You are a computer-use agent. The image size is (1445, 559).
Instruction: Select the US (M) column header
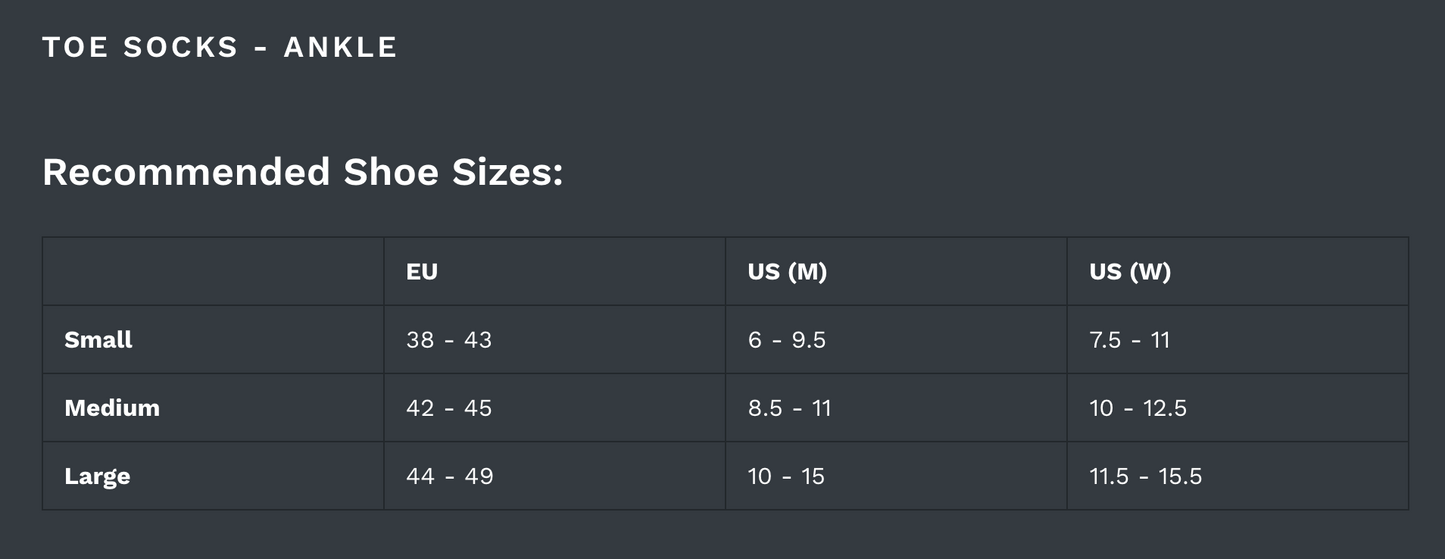click(787, 272)
